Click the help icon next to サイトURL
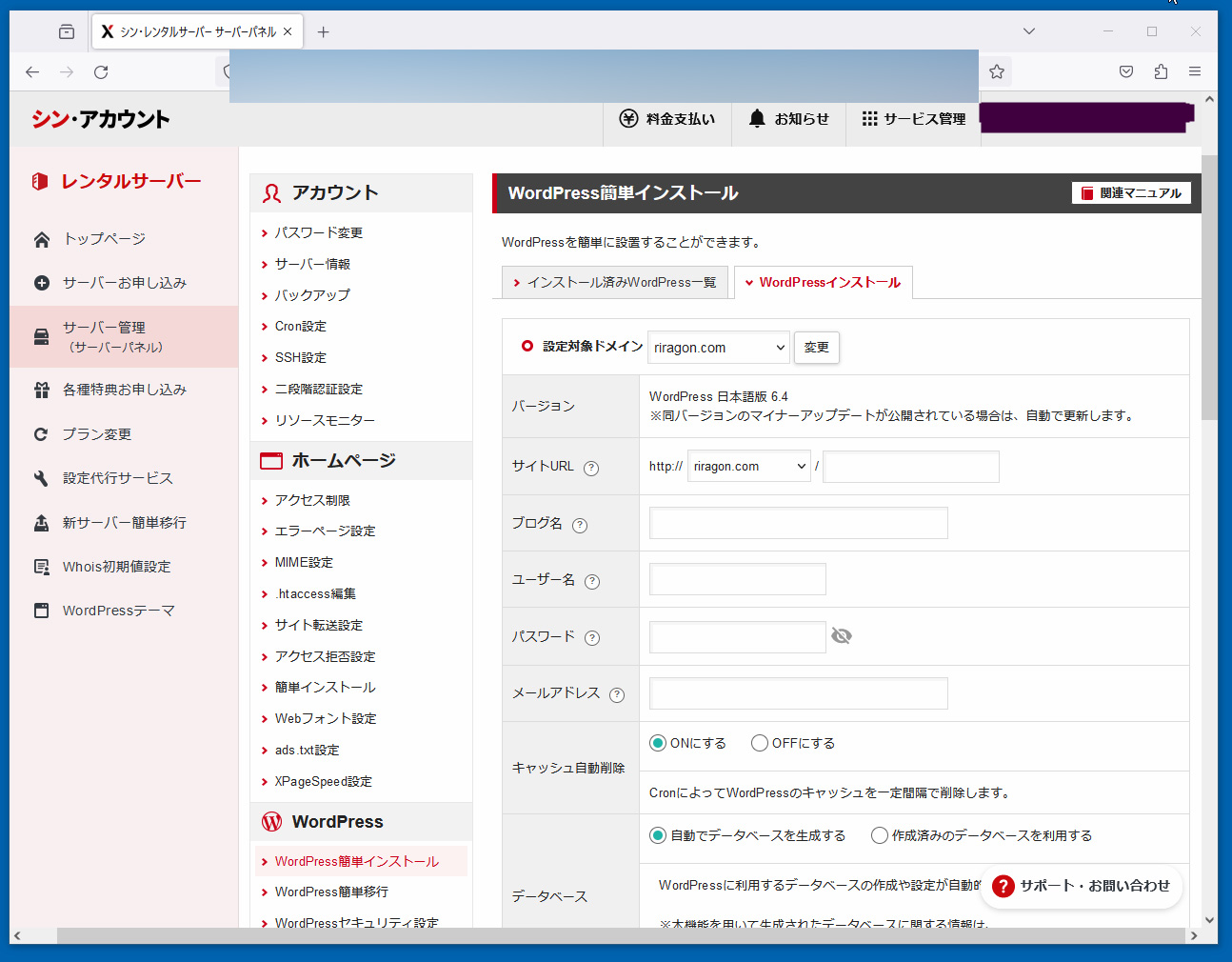This screenshot has width=1232, height=962. tap(591, 468)
